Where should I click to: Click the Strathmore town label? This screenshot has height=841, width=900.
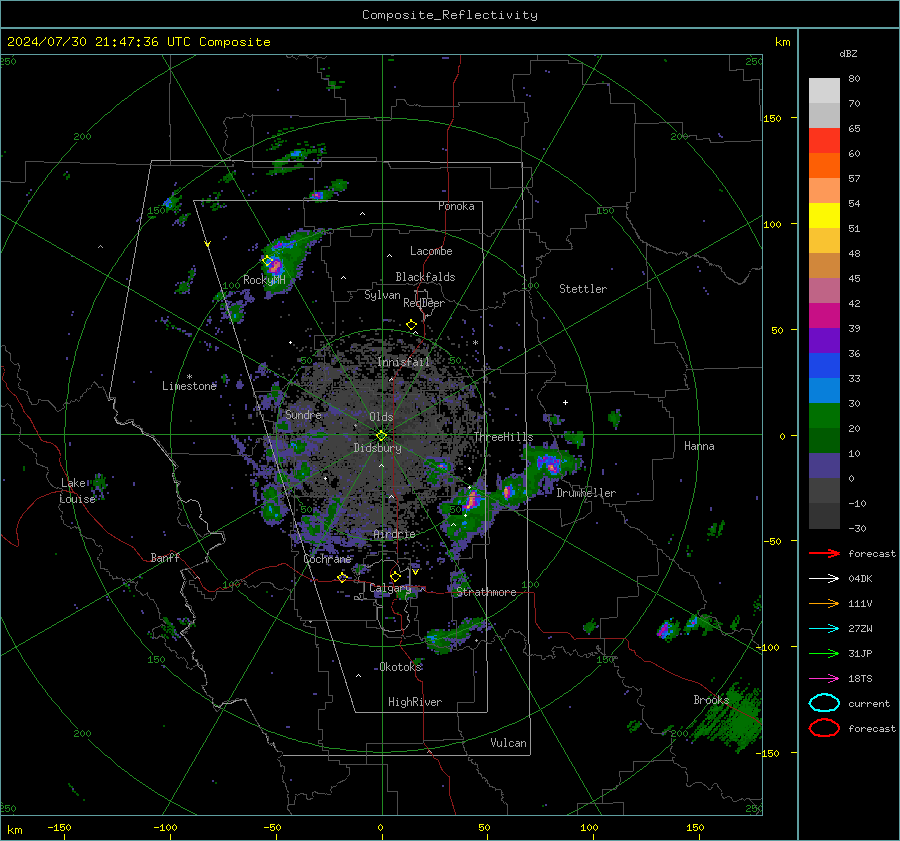pyautogui.click(x=486, y=592)
